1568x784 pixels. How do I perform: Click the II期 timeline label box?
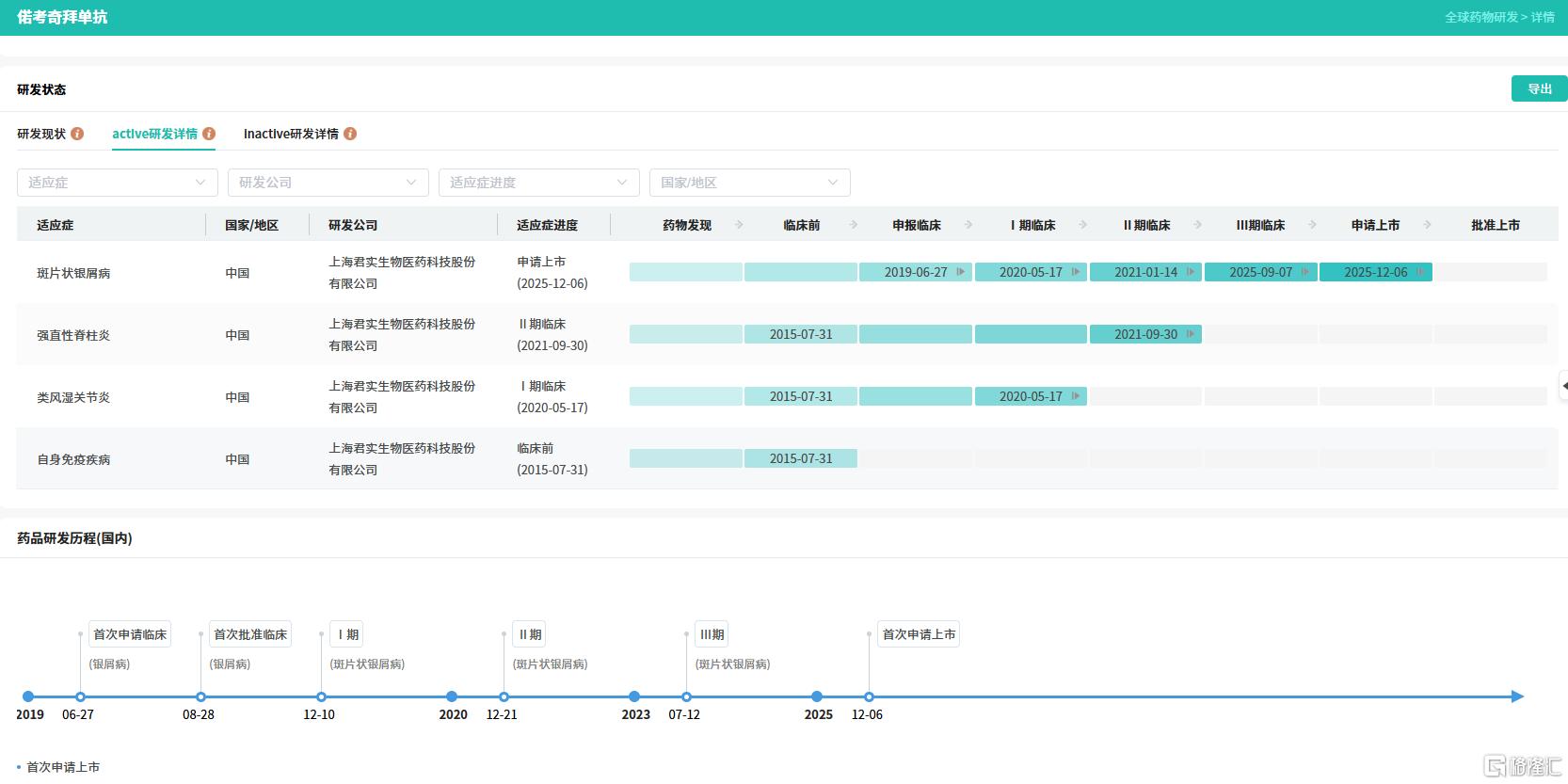tap(530, 634)
